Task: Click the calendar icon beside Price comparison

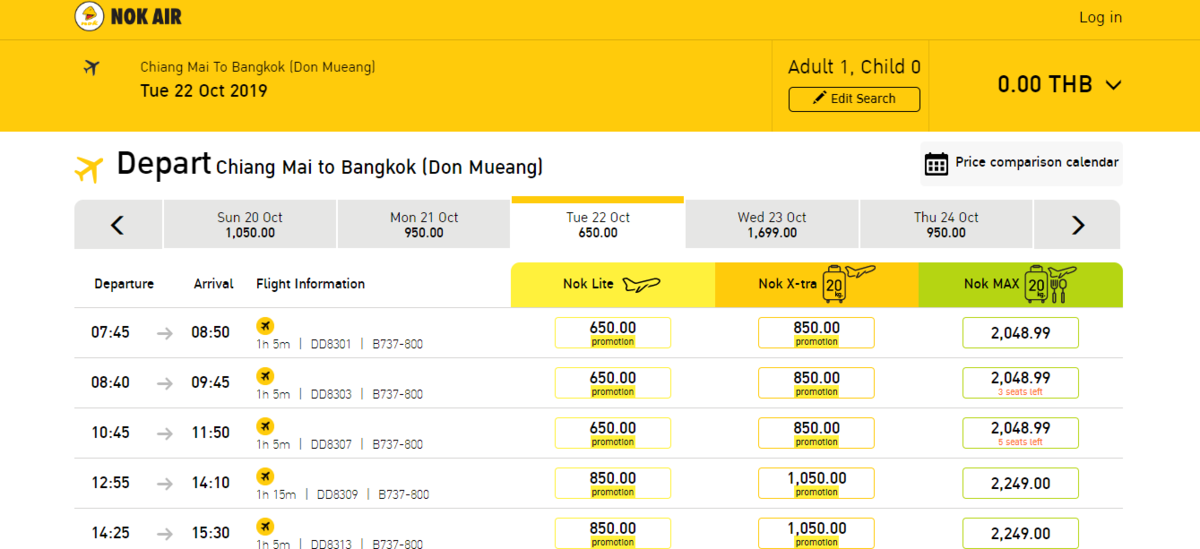Action: pyautogui.click(x=936, y=164)
